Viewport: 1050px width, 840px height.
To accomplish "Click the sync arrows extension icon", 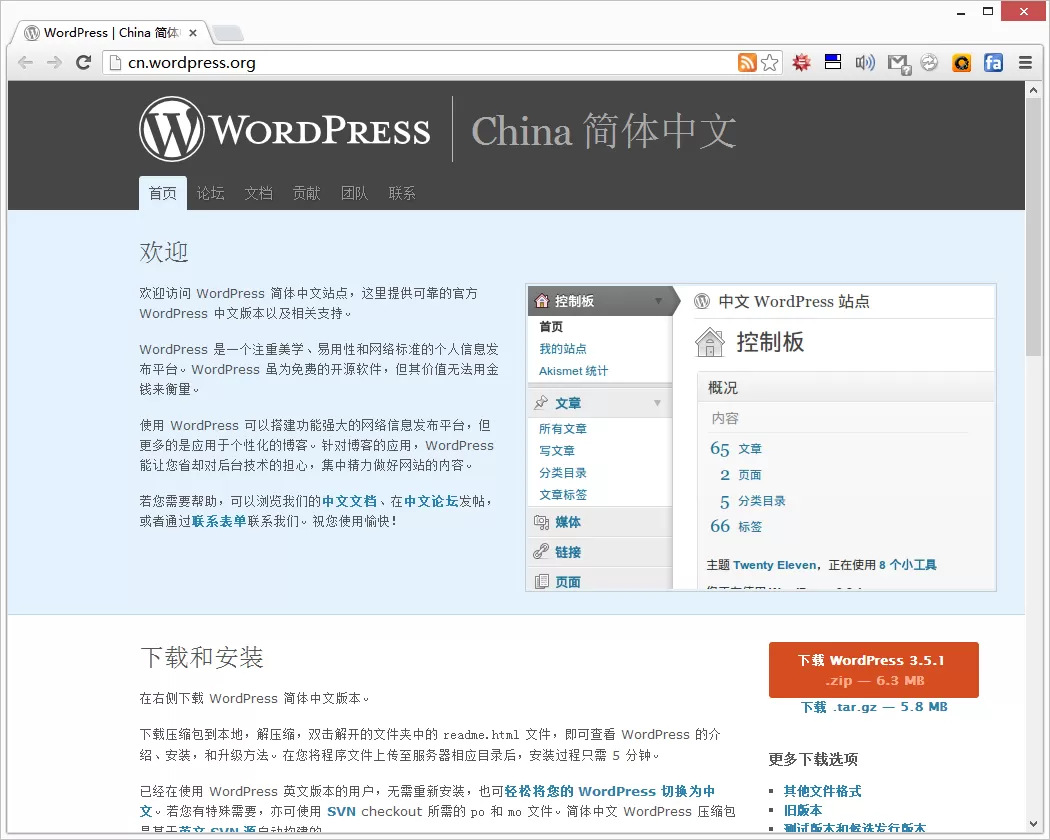I will pyautogui.click(x=929, y=62).
